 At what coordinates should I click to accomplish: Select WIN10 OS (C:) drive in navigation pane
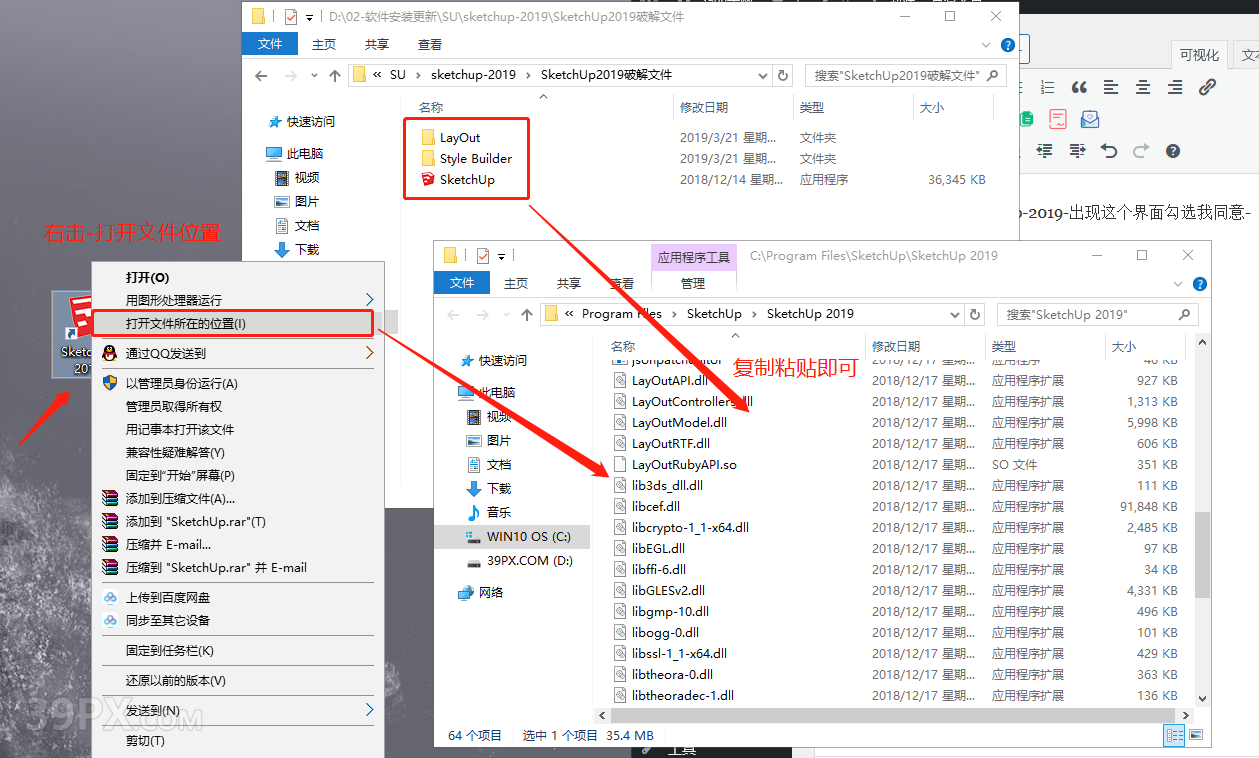(x=528, y=537)
